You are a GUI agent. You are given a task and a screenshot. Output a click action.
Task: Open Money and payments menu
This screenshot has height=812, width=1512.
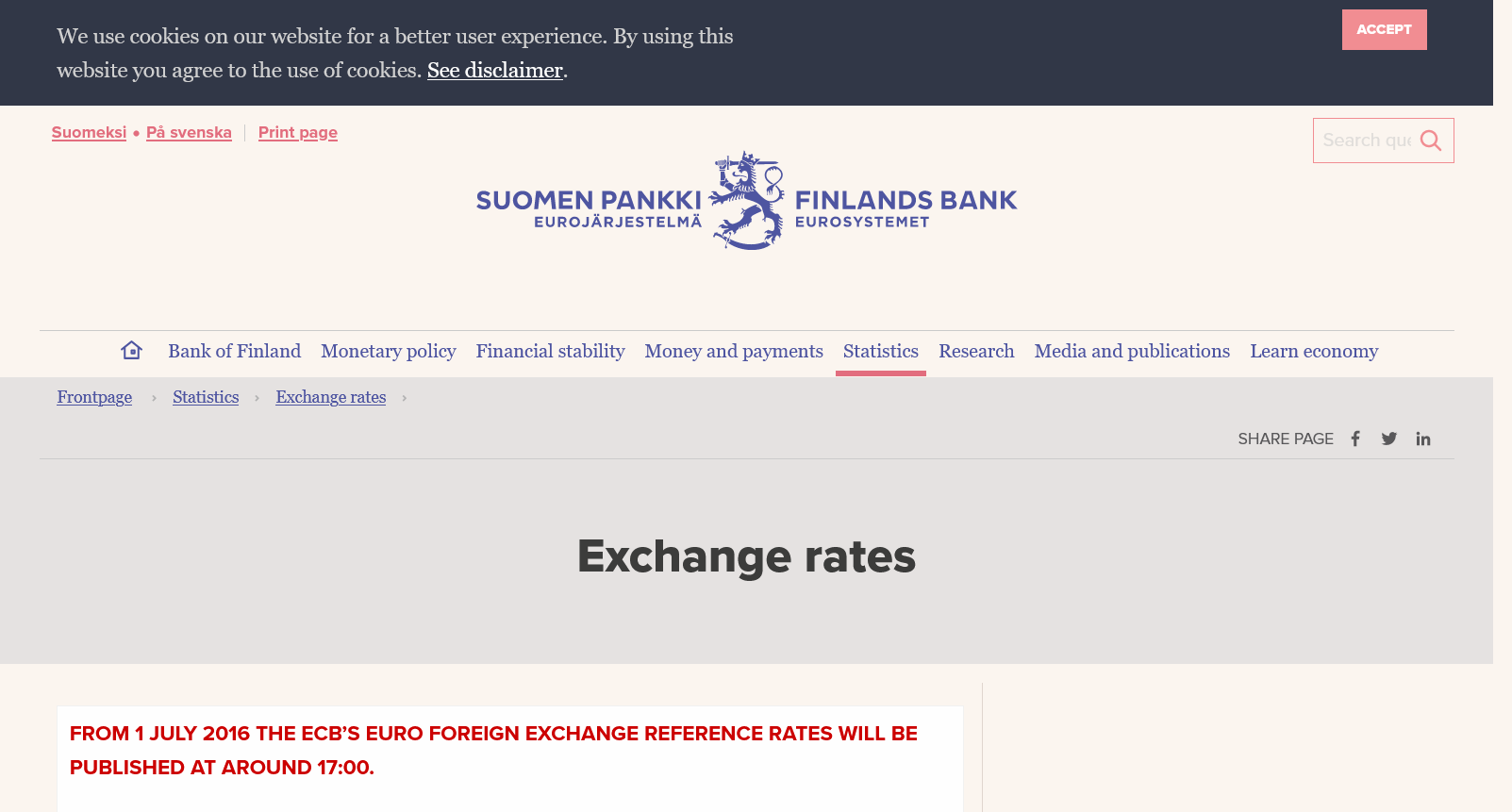coord(734,352)
